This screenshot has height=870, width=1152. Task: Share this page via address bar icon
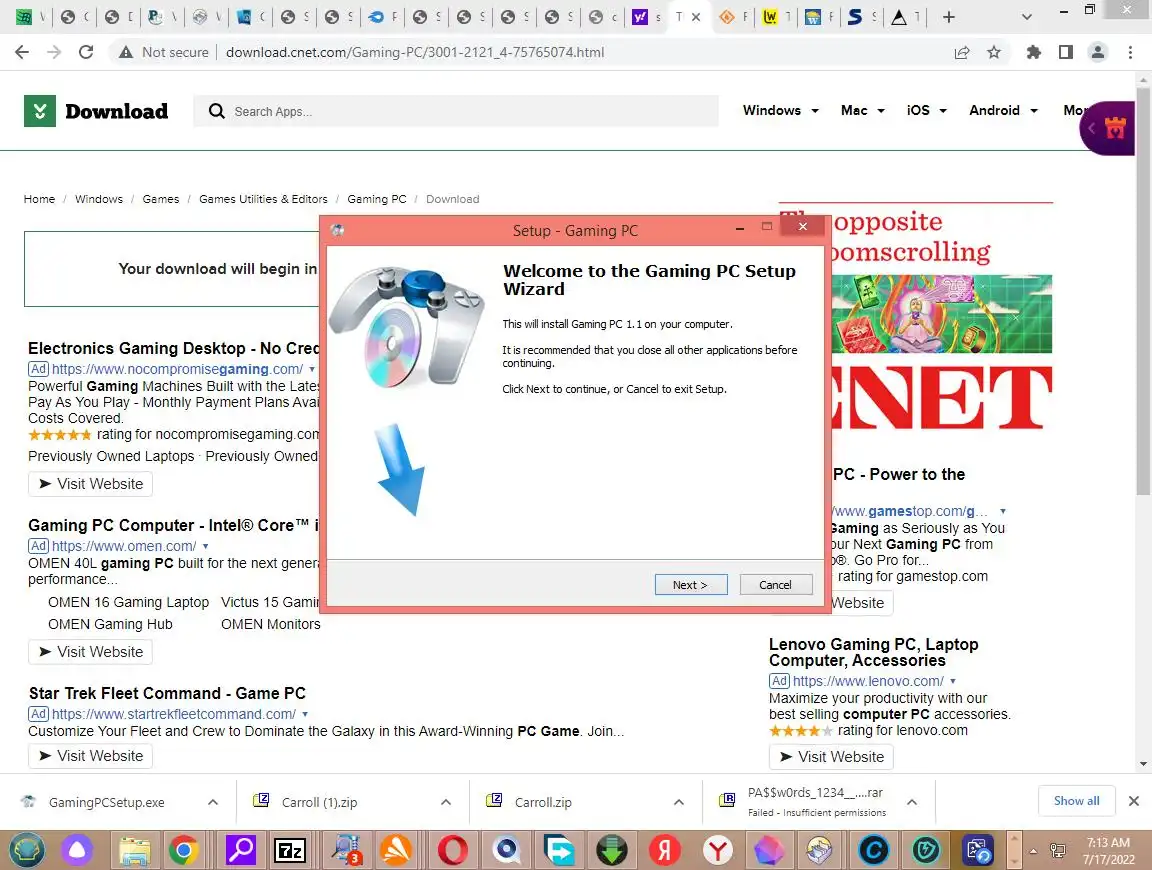962,52
